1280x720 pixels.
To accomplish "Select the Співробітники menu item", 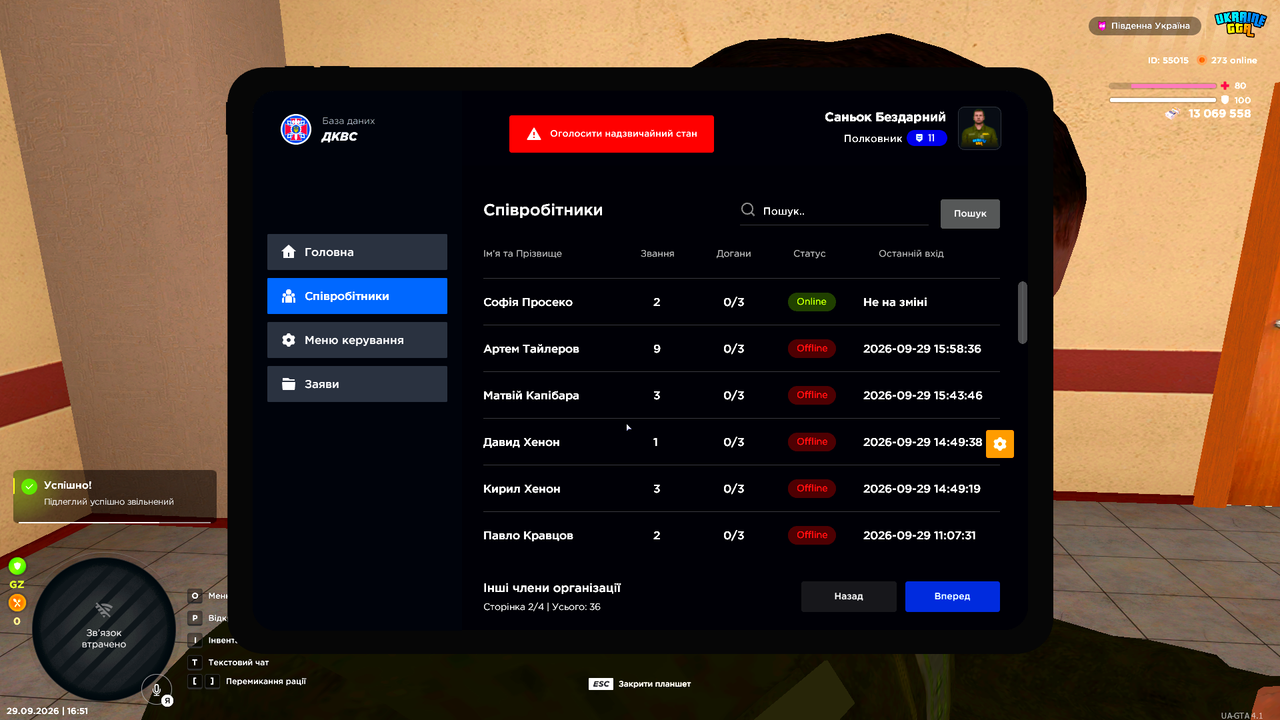I will tap(357, 296).
